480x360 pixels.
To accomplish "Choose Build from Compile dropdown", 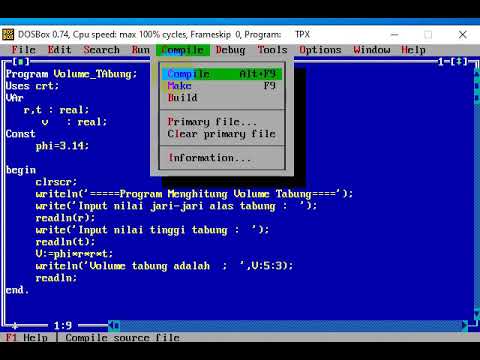I will pos(222,98).
